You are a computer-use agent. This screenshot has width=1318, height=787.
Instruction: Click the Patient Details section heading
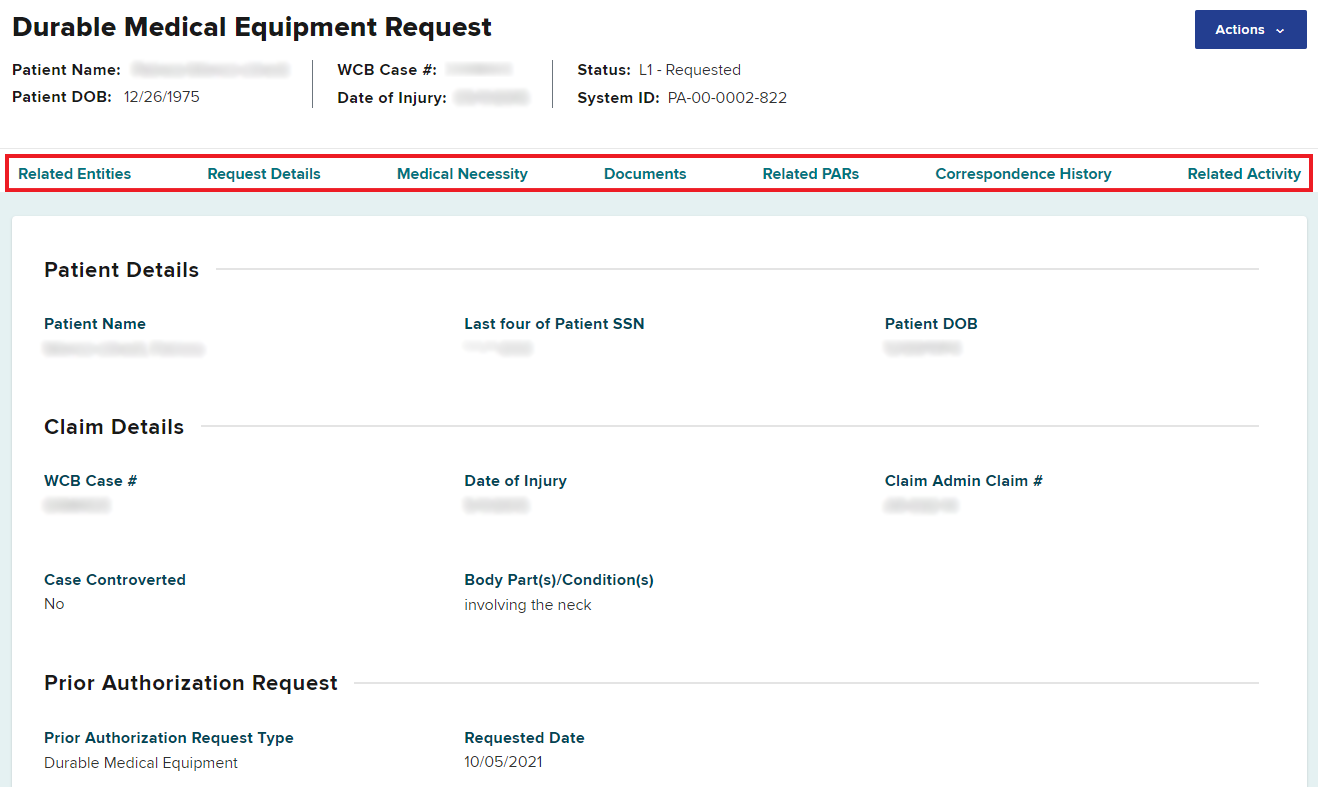[x=122, y=270]
